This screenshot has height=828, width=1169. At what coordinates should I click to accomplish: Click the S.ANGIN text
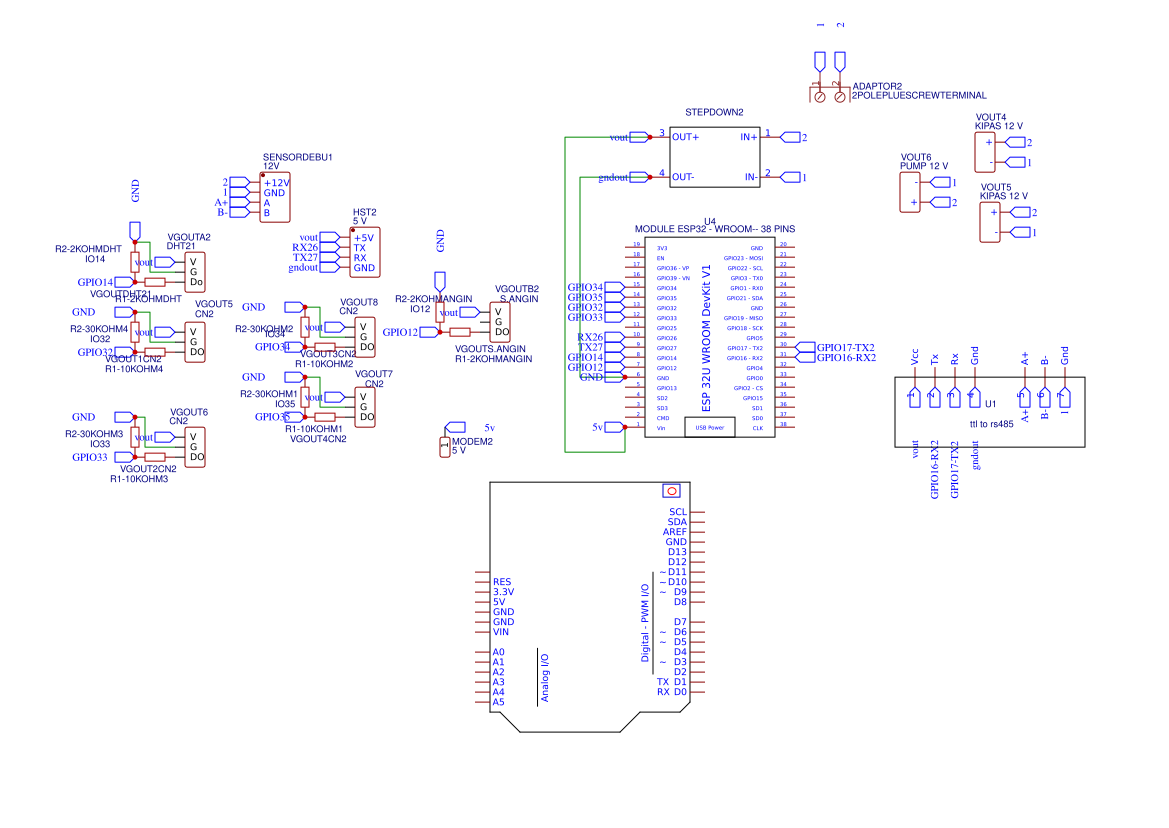[x=519, y=299]
